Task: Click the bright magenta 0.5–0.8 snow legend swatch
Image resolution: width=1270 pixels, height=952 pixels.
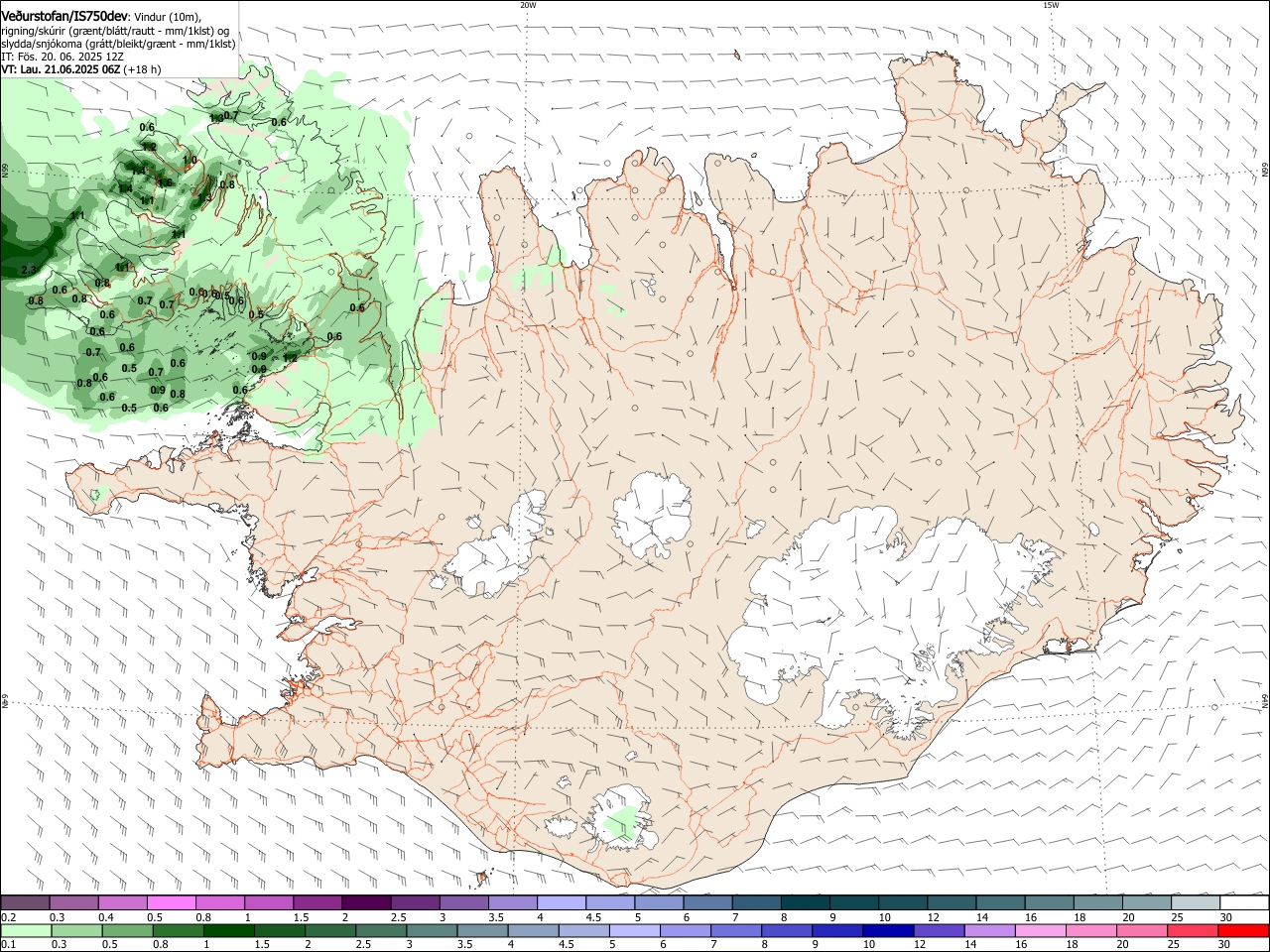Action: point(171,903)
